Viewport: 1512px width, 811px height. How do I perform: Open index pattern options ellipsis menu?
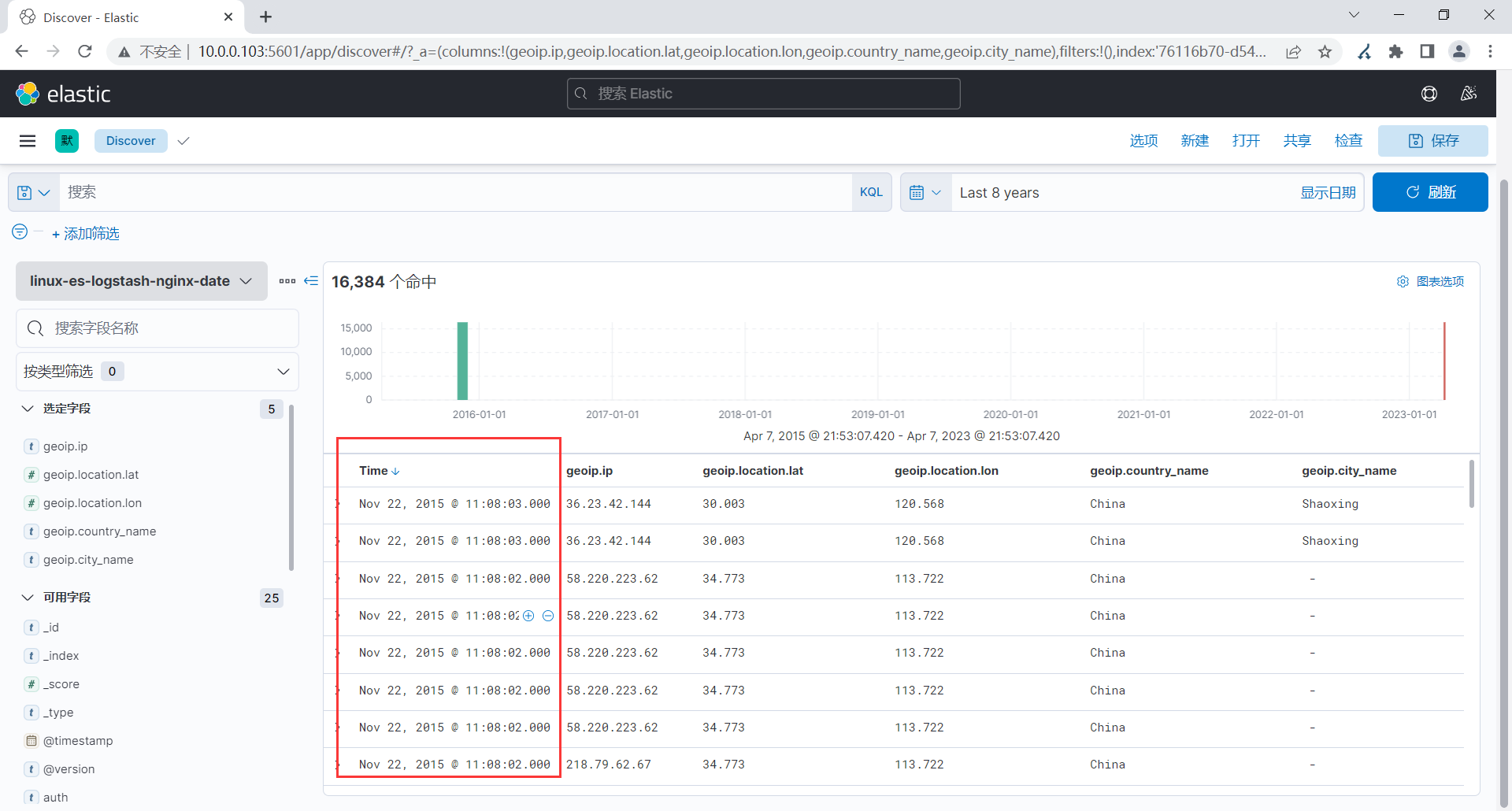point(287,281)
